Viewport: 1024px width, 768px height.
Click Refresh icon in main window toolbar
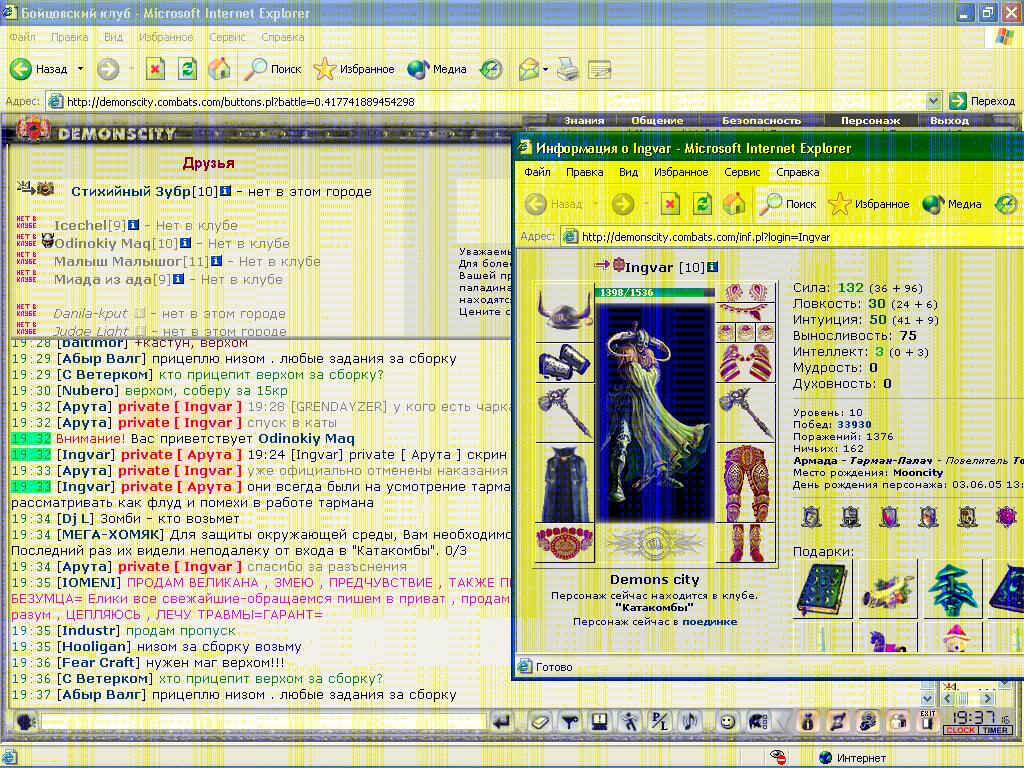coord(187,69)
